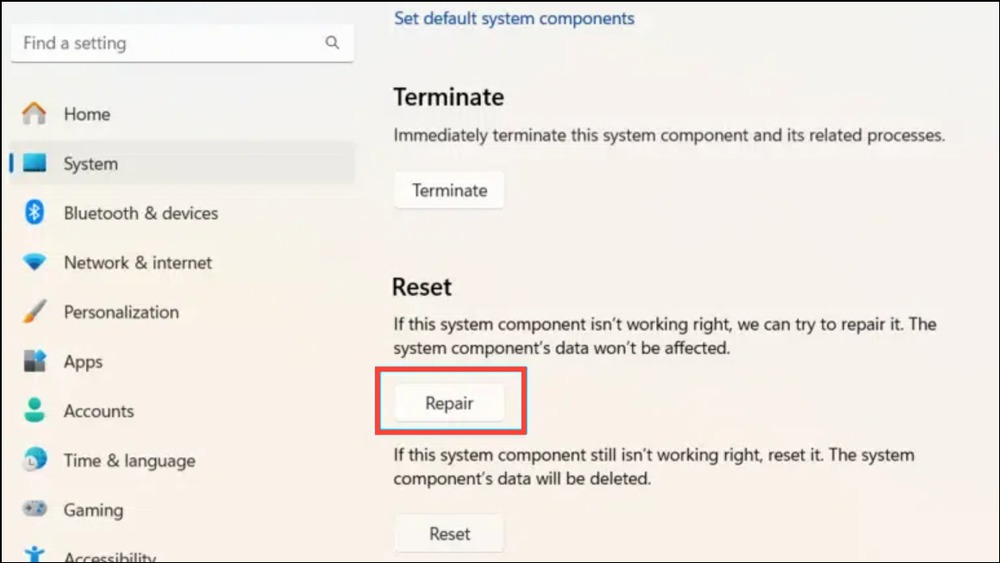Click the Network wifi icon
Screen dimensions: 1000x563
pos(34,261)
